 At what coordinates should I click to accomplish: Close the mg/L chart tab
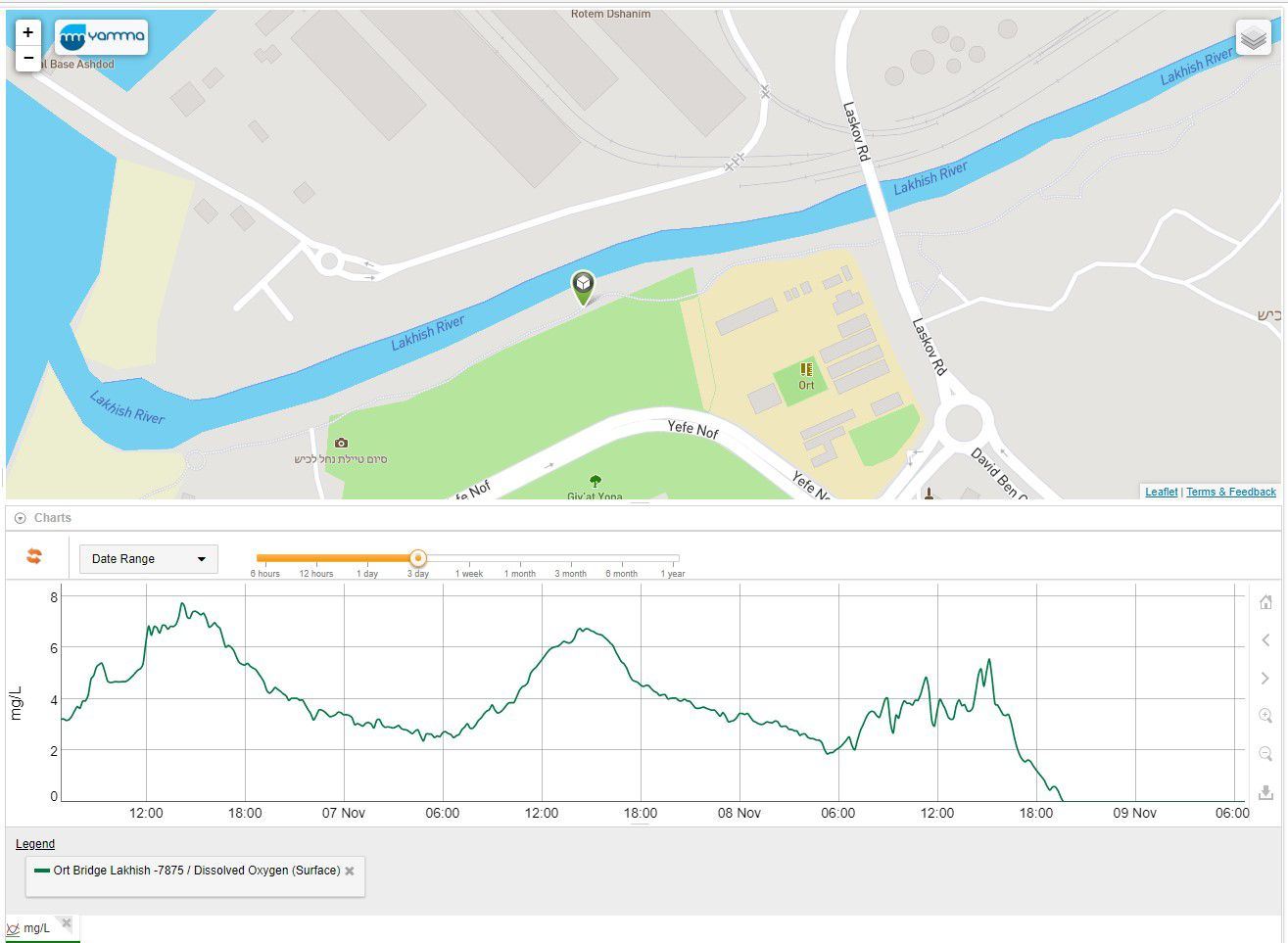67,922
